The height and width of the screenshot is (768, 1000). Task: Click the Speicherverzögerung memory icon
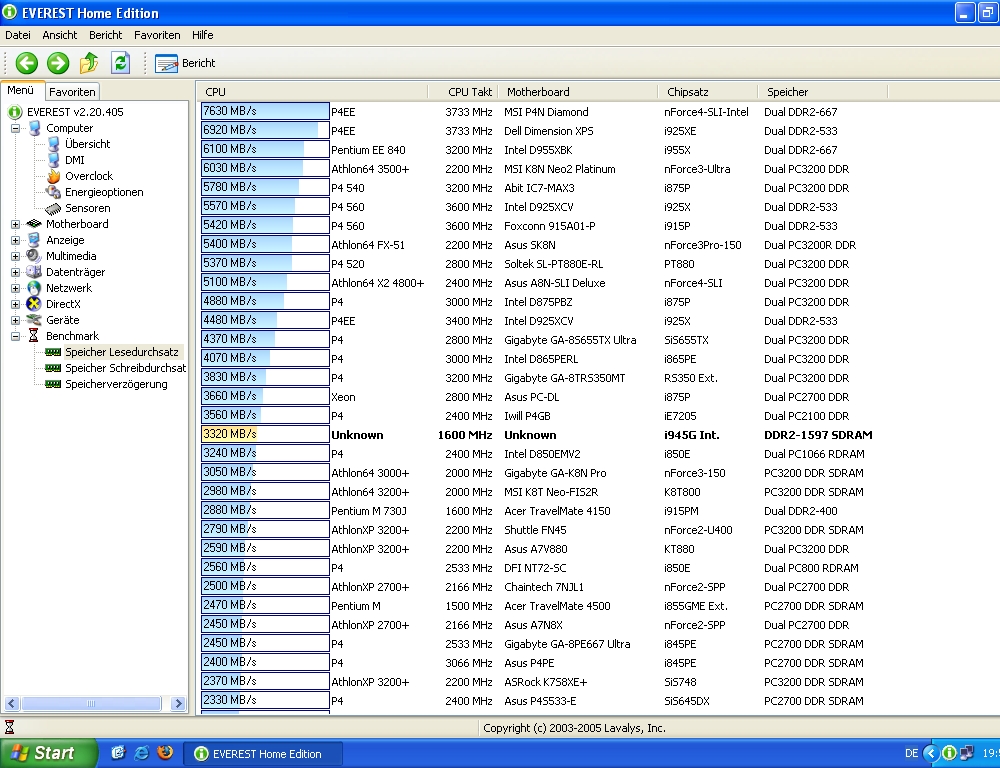click(54, 384)
